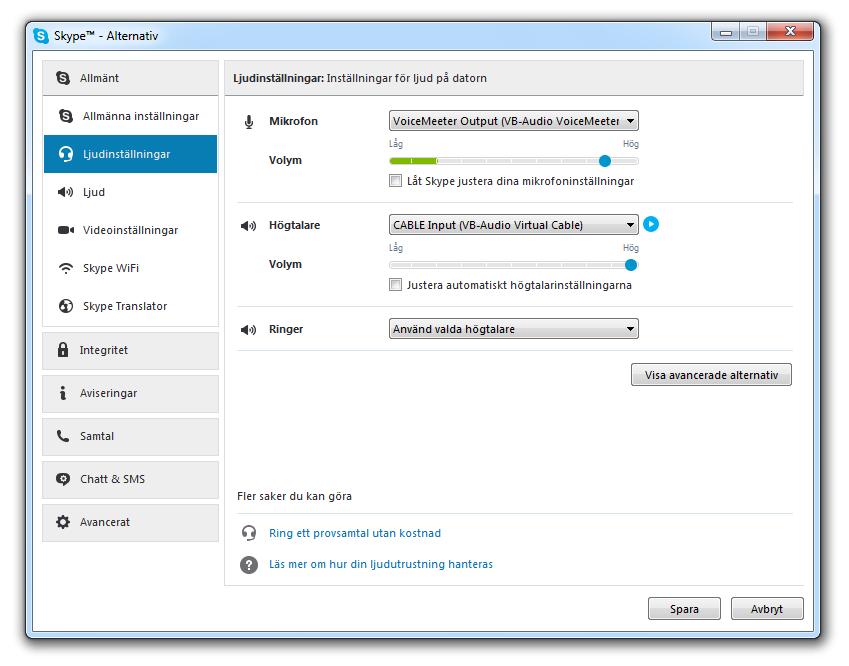This screenshot has width=849, height=666.
Task: Click the speaker icon next to Ringer
Action: [x=249, y=330]
